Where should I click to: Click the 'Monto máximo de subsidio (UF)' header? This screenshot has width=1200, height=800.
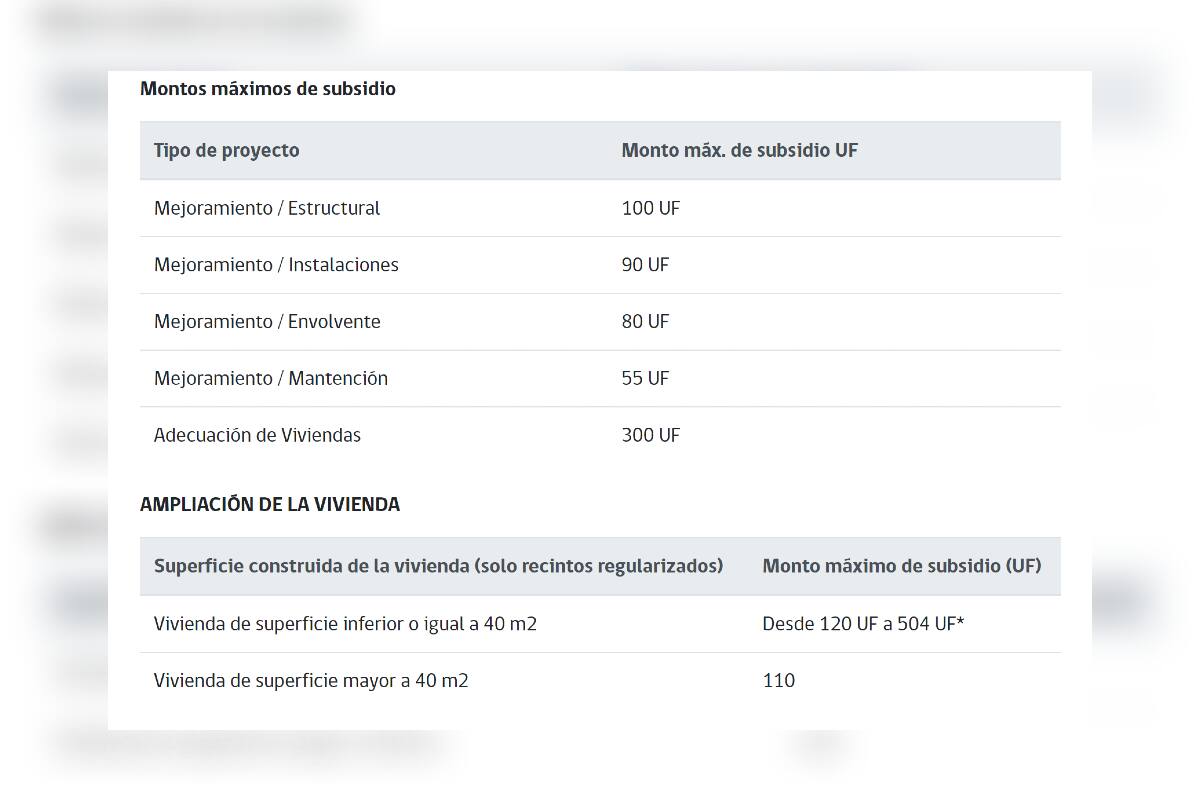pyautogui.click(x=902, y=567)
